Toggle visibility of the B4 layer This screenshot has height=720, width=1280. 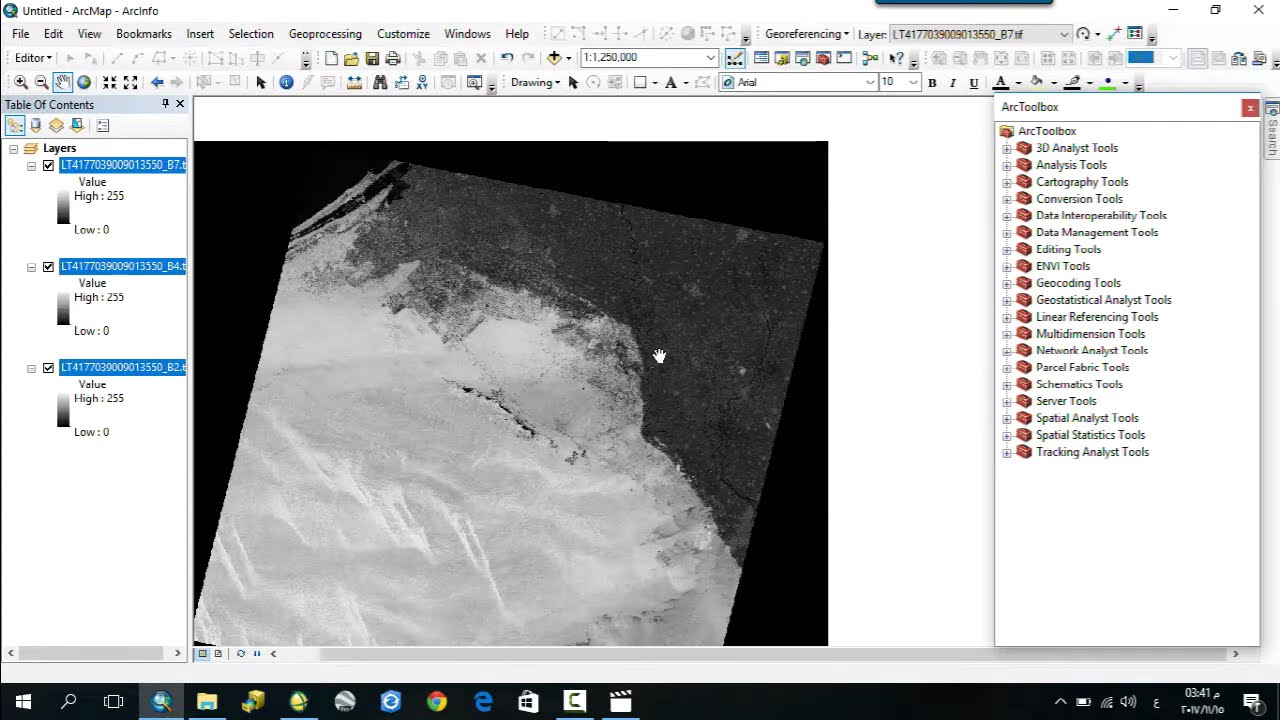click(48, 267)
